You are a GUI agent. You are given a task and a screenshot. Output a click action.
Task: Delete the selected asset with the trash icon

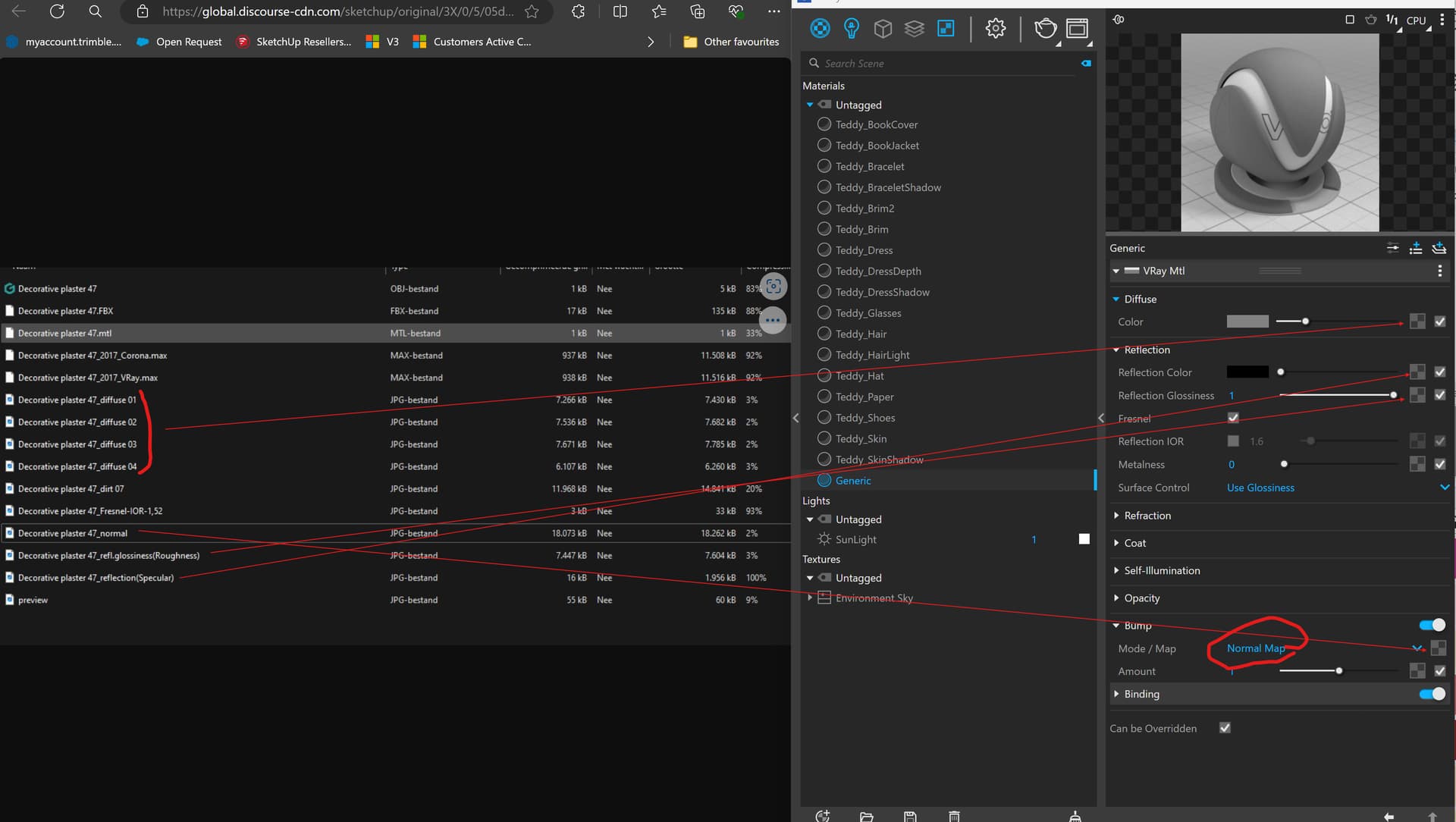954,816
